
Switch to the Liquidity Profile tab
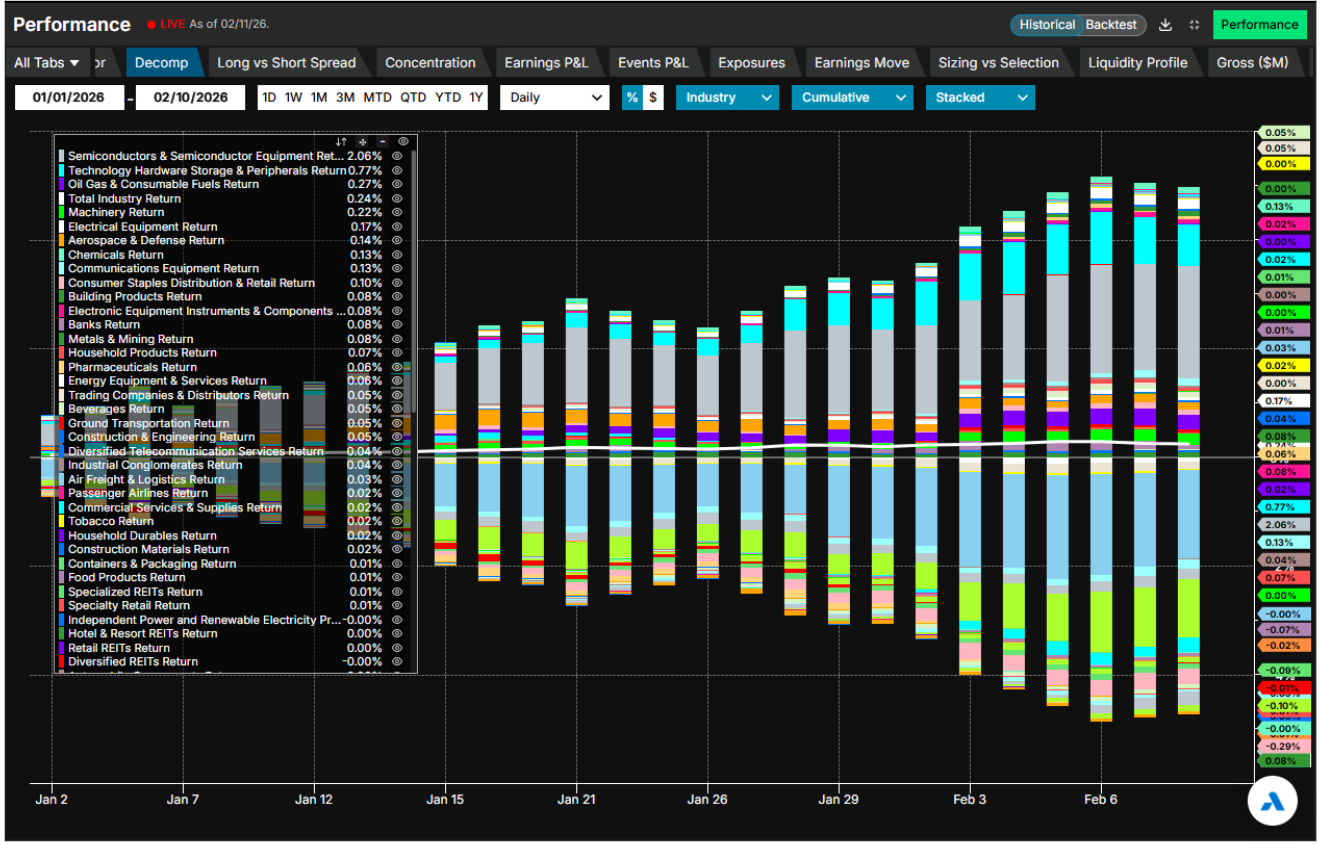[x=1137, y=63]
